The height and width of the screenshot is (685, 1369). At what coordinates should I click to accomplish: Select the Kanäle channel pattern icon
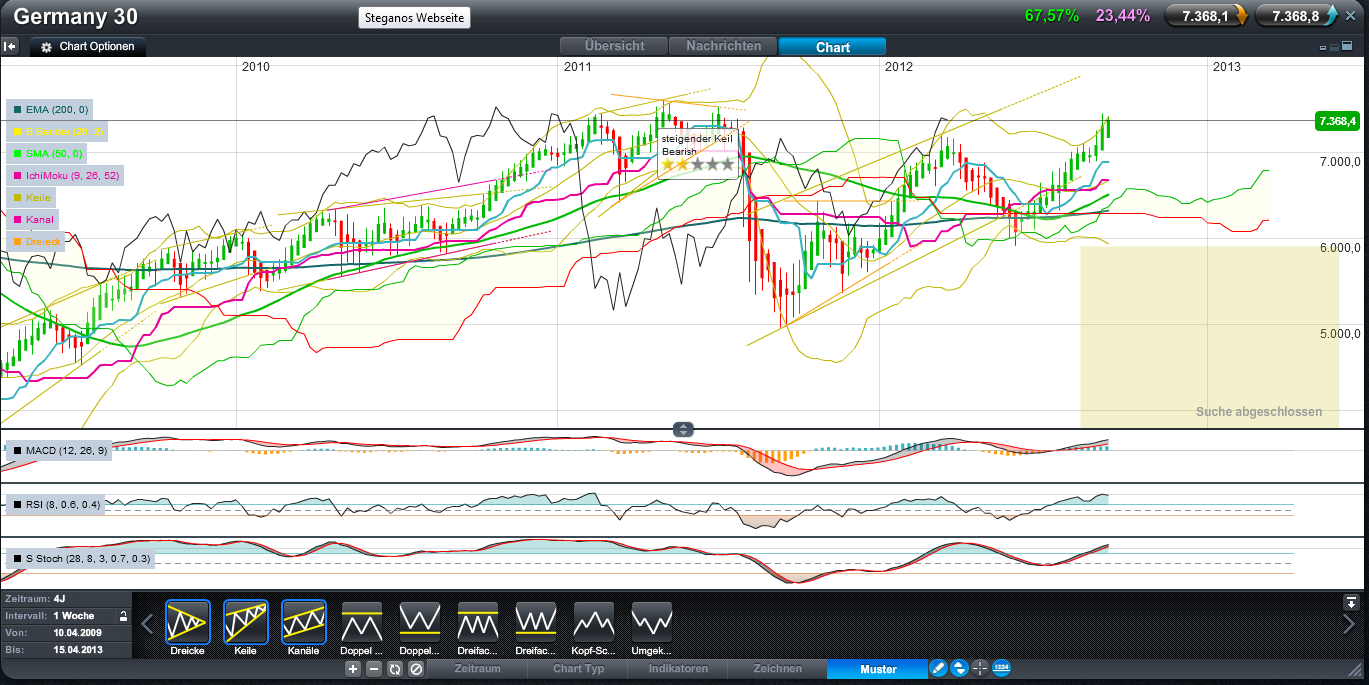click(x=305, y=621)
